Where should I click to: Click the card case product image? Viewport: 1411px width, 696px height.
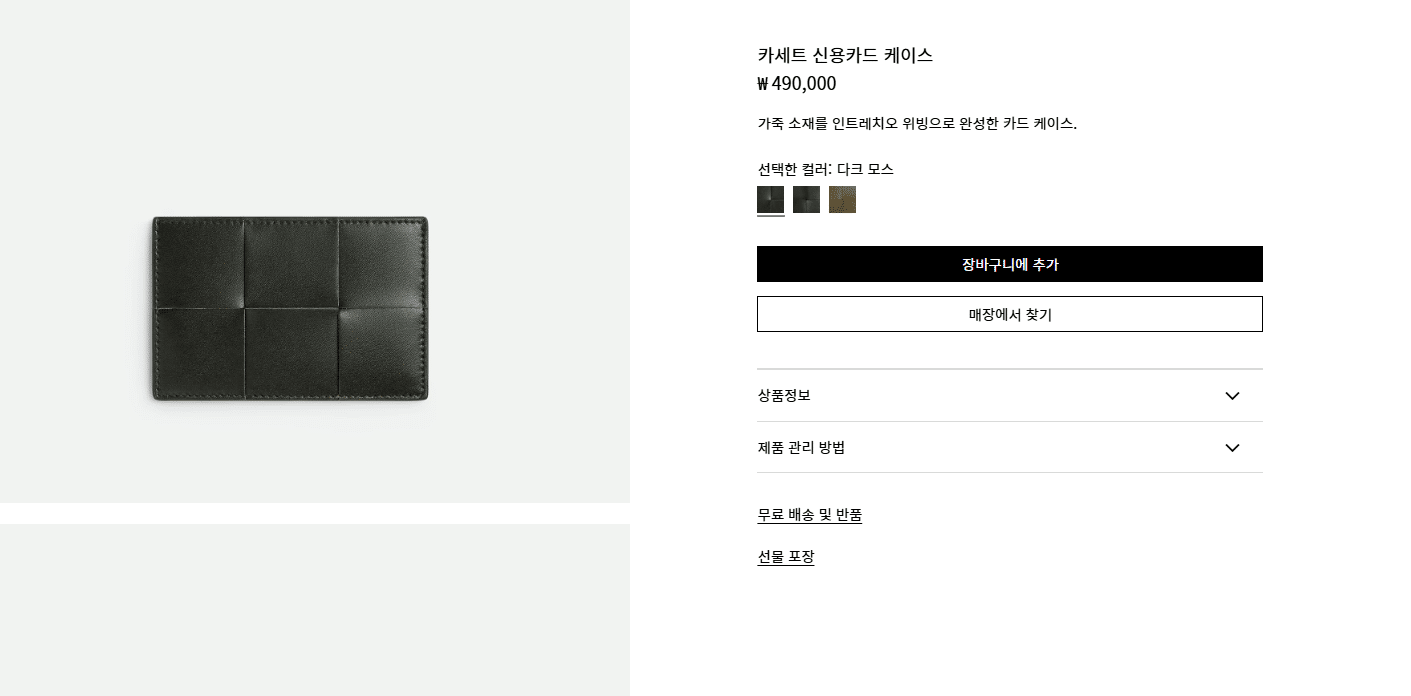click(290, 308)
